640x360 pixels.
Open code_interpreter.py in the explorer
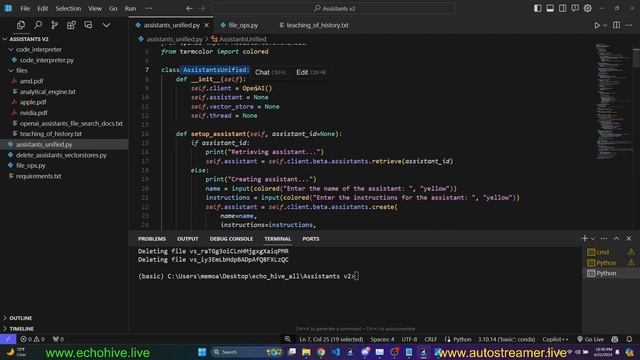coord(47,60)
